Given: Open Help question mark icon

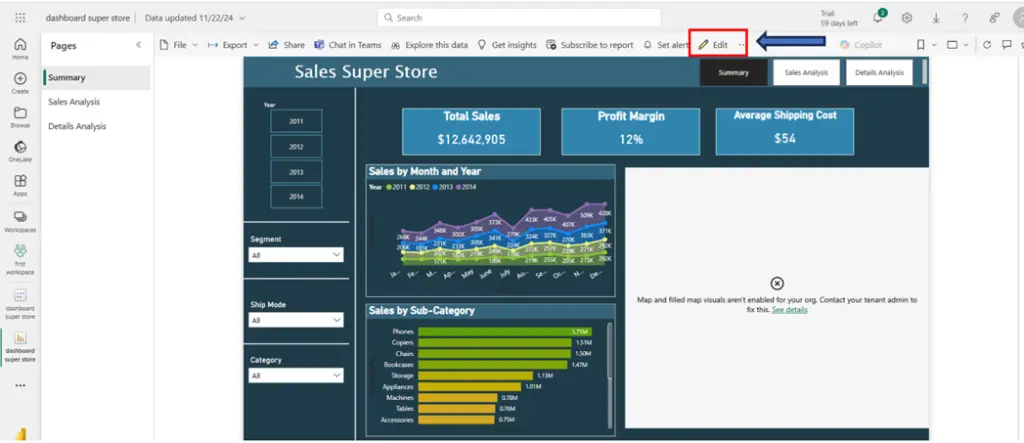Looking at the screenshot, I should [x=965, y=18].
